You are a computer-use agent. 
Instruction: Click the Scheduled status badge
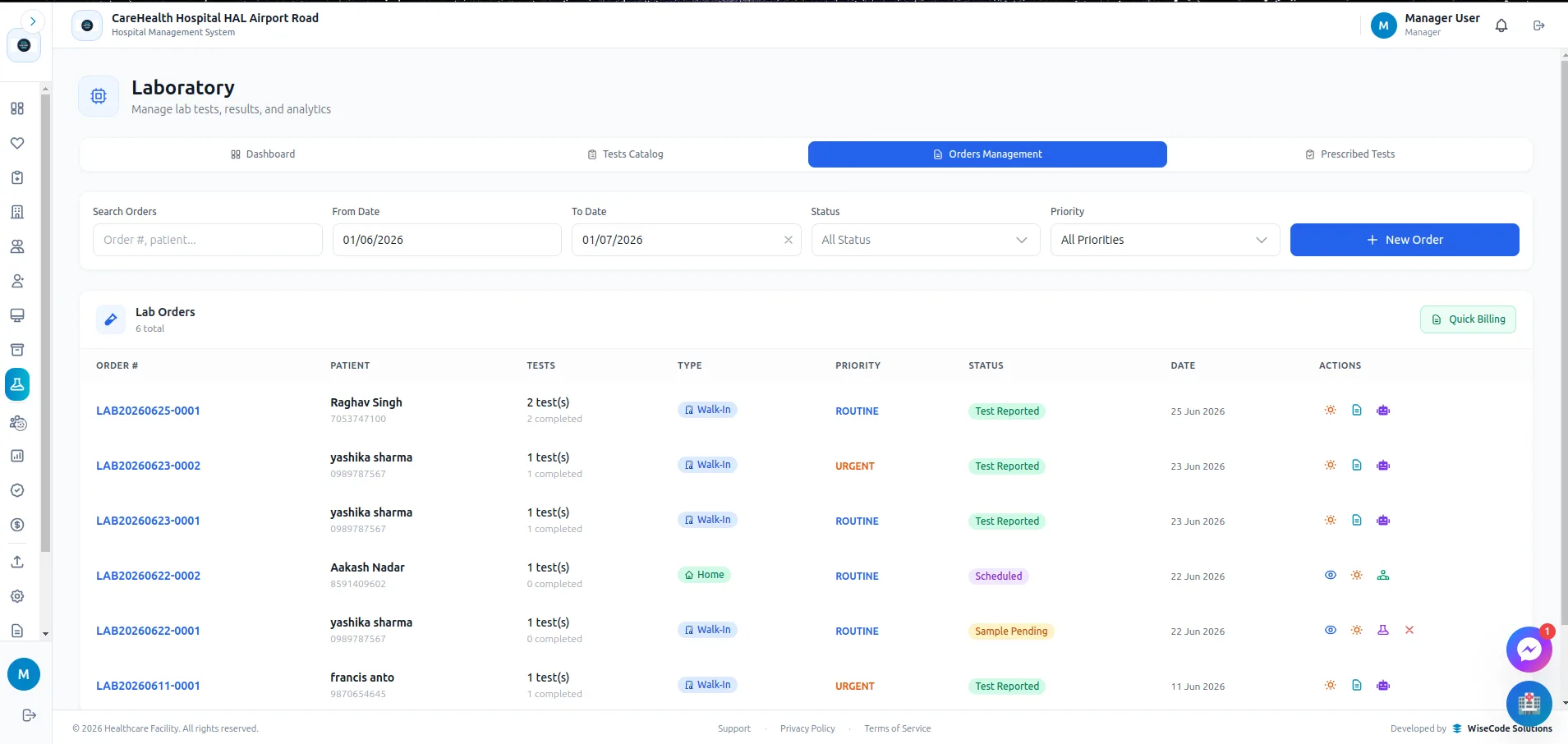click(x=999, y=576)
